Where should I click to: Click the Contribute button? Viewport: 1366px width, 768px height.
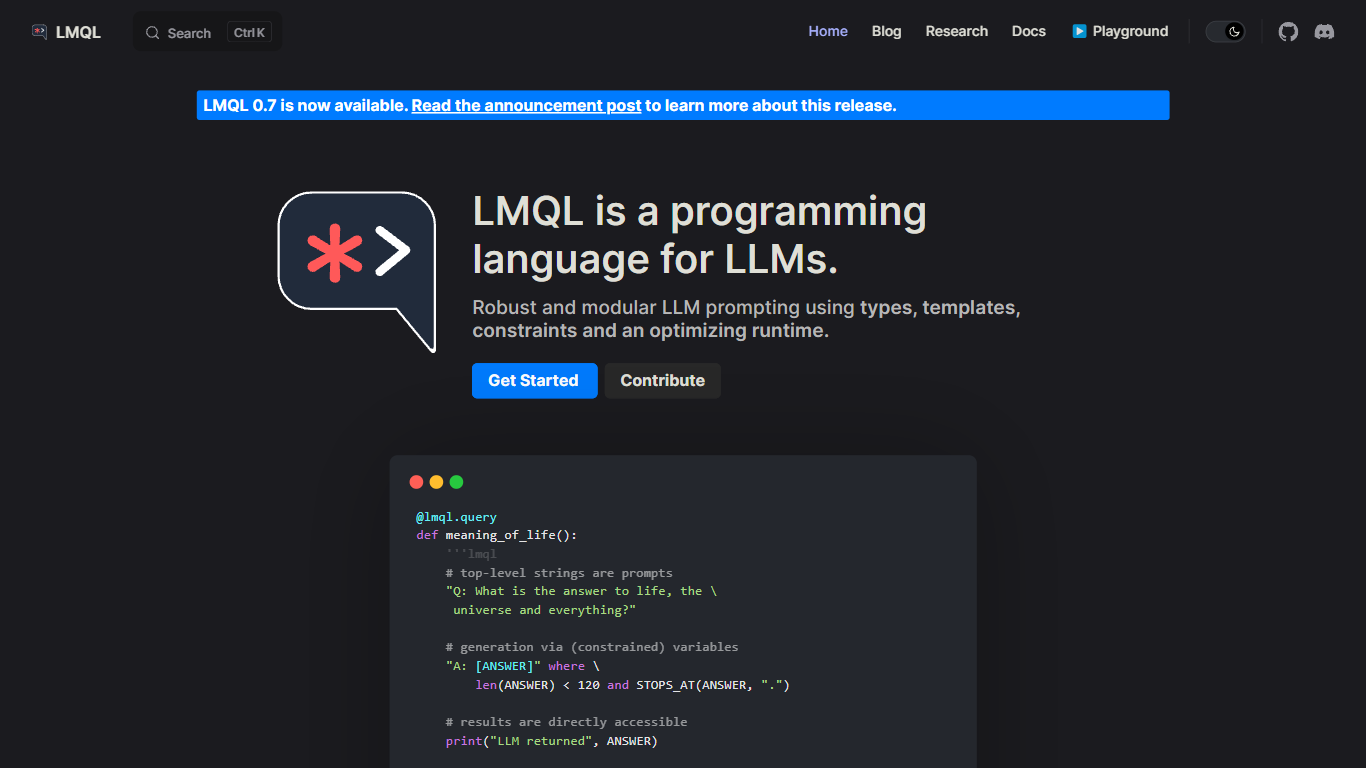pyautogui.click(x=663, y=381)
